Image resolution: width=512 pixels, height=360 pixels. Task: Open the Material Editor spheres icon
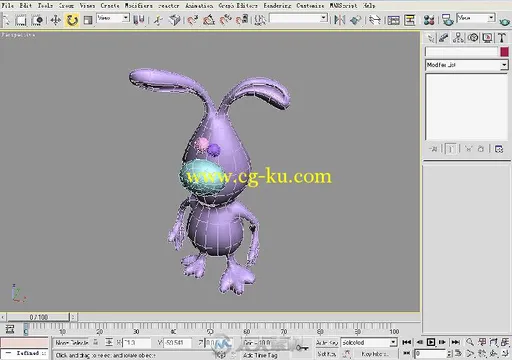click(x=429, y=20)
